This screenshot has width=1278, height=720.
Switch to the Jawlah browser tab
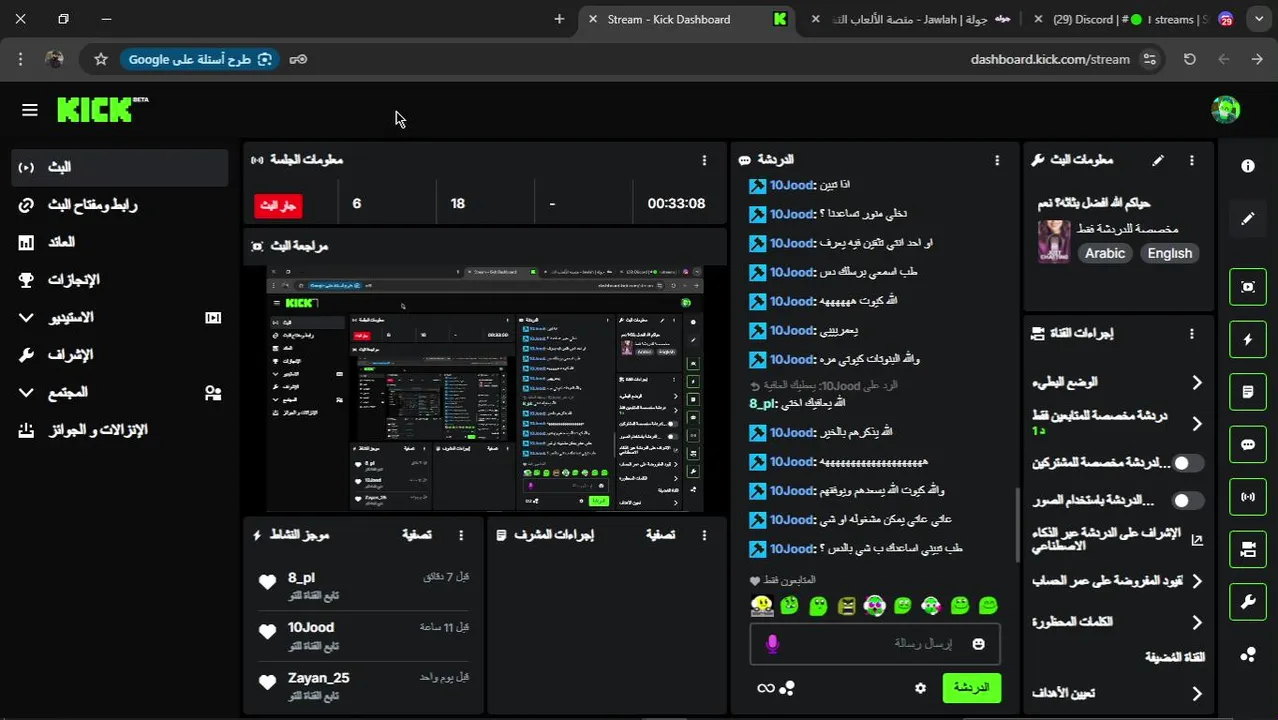(910, 19)
